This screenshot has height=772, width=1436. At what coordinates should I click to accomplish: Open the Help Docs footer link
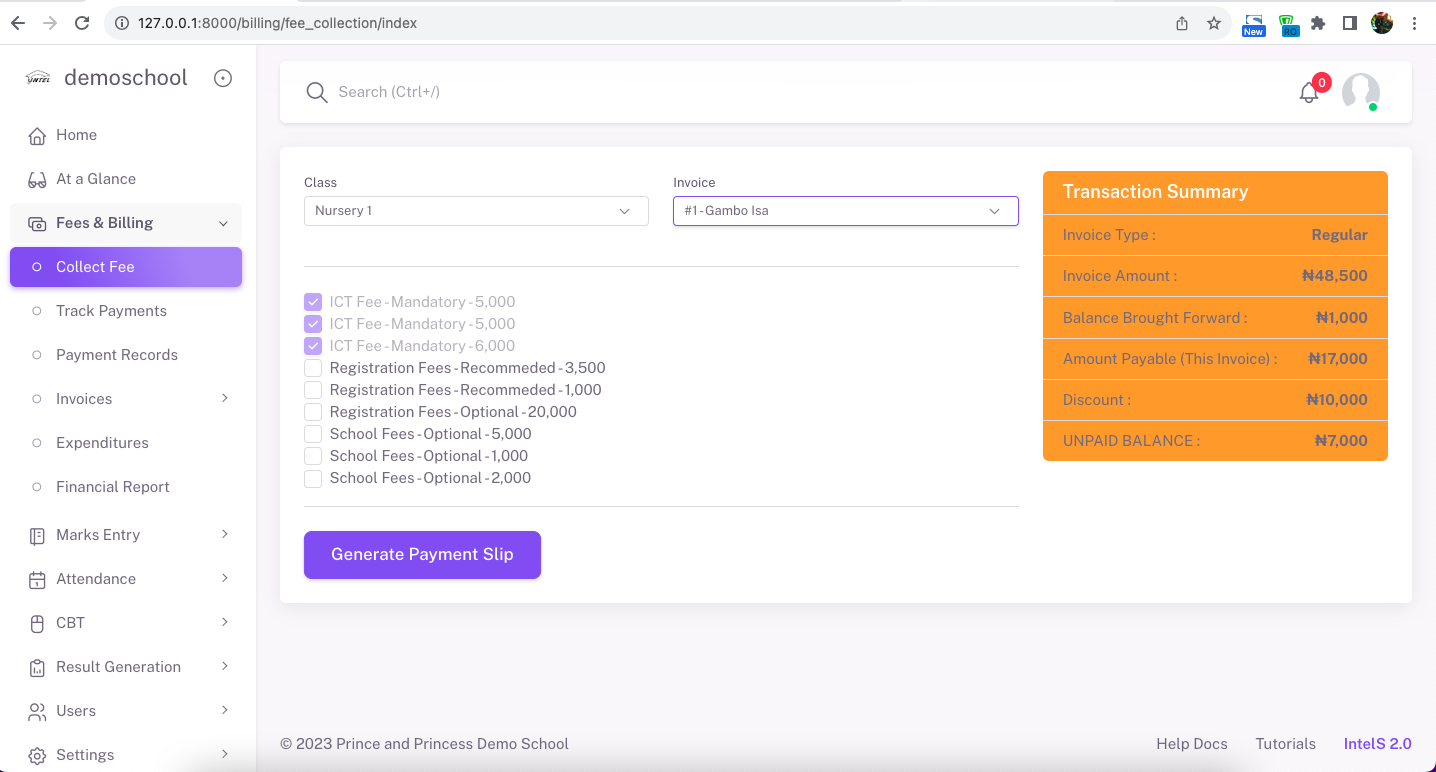[1191, 744]
